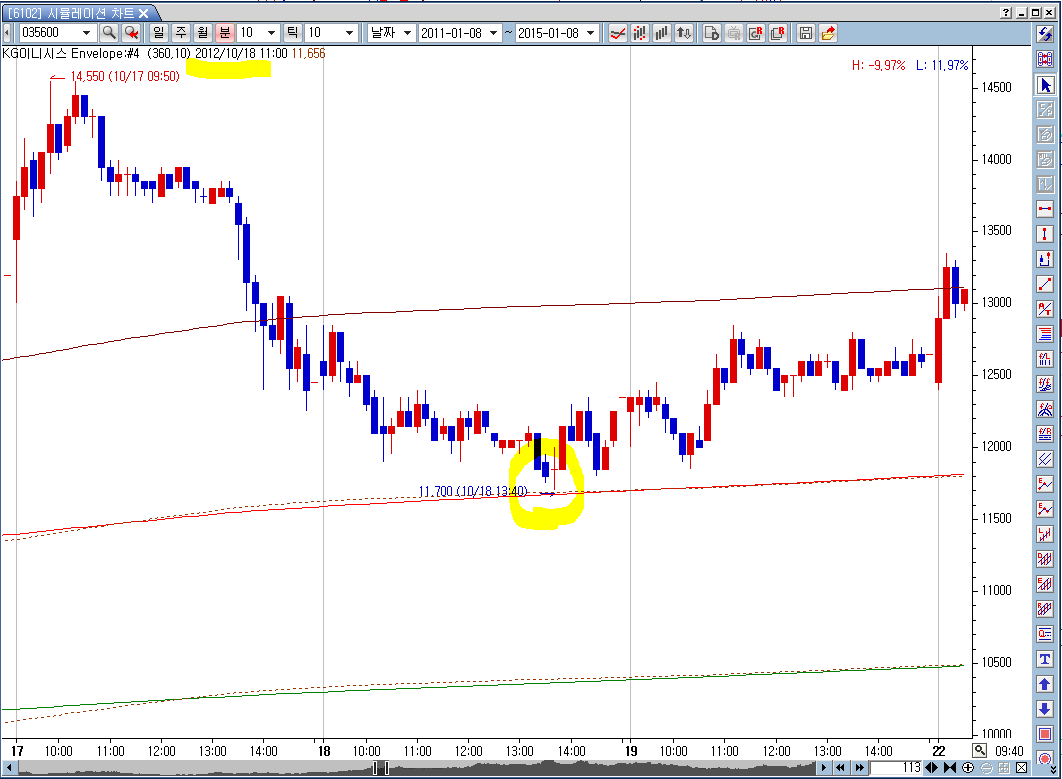This screenshot has height=779, width=1062.
Task: Toggle the 일 (daily) period button
Action: [x=159, y=33]
